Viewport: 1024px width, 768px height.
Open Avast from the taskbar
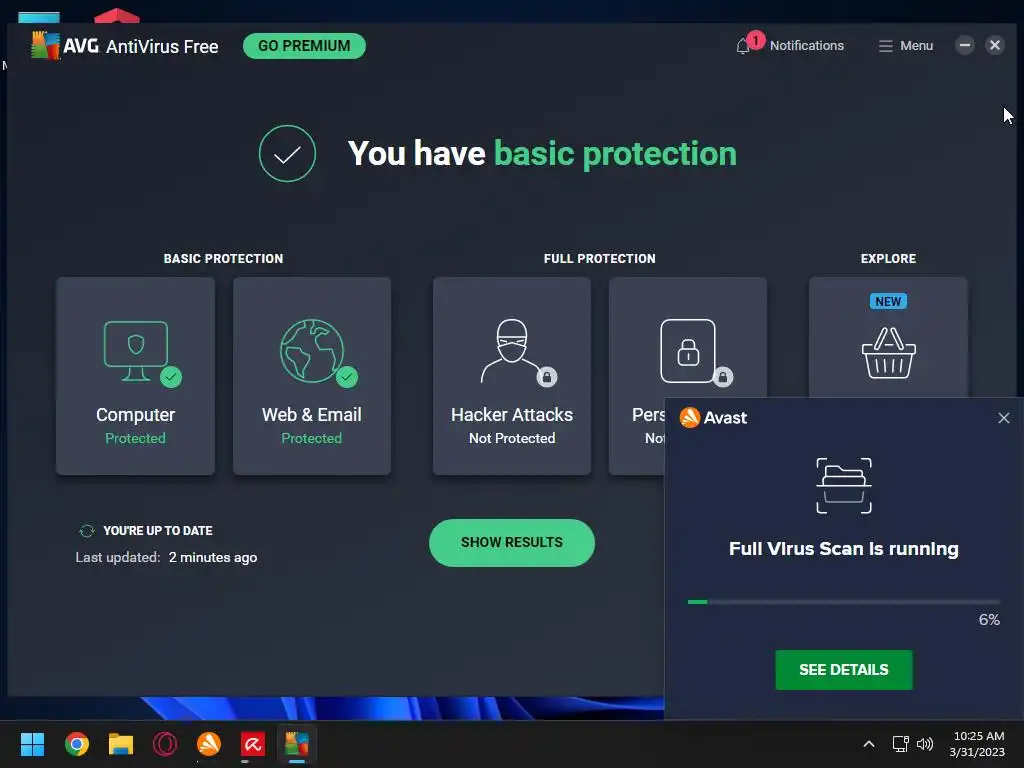tap(209, 744)
